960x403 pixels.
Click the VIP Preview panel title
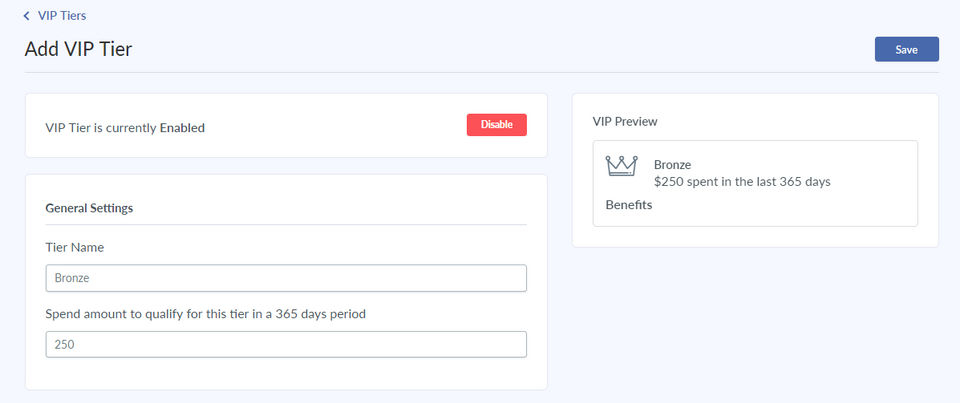click(625, 121)
